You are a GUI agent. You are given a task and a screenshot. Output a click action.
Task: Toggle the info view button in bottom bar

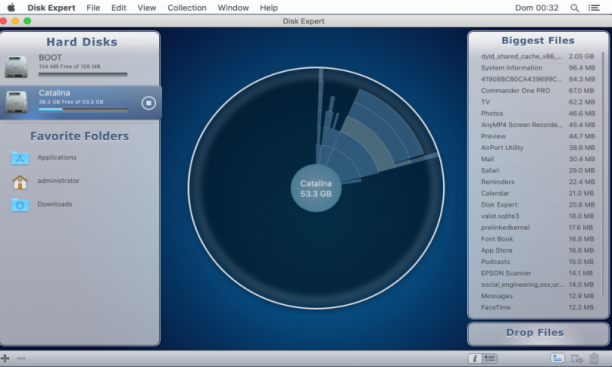[x=475, y=358]
